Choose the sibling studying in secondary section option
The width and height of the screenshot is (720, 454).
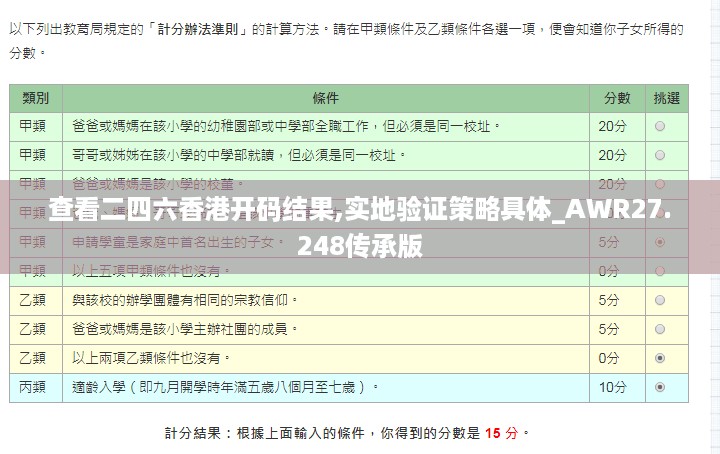click(x=660, y=156)
